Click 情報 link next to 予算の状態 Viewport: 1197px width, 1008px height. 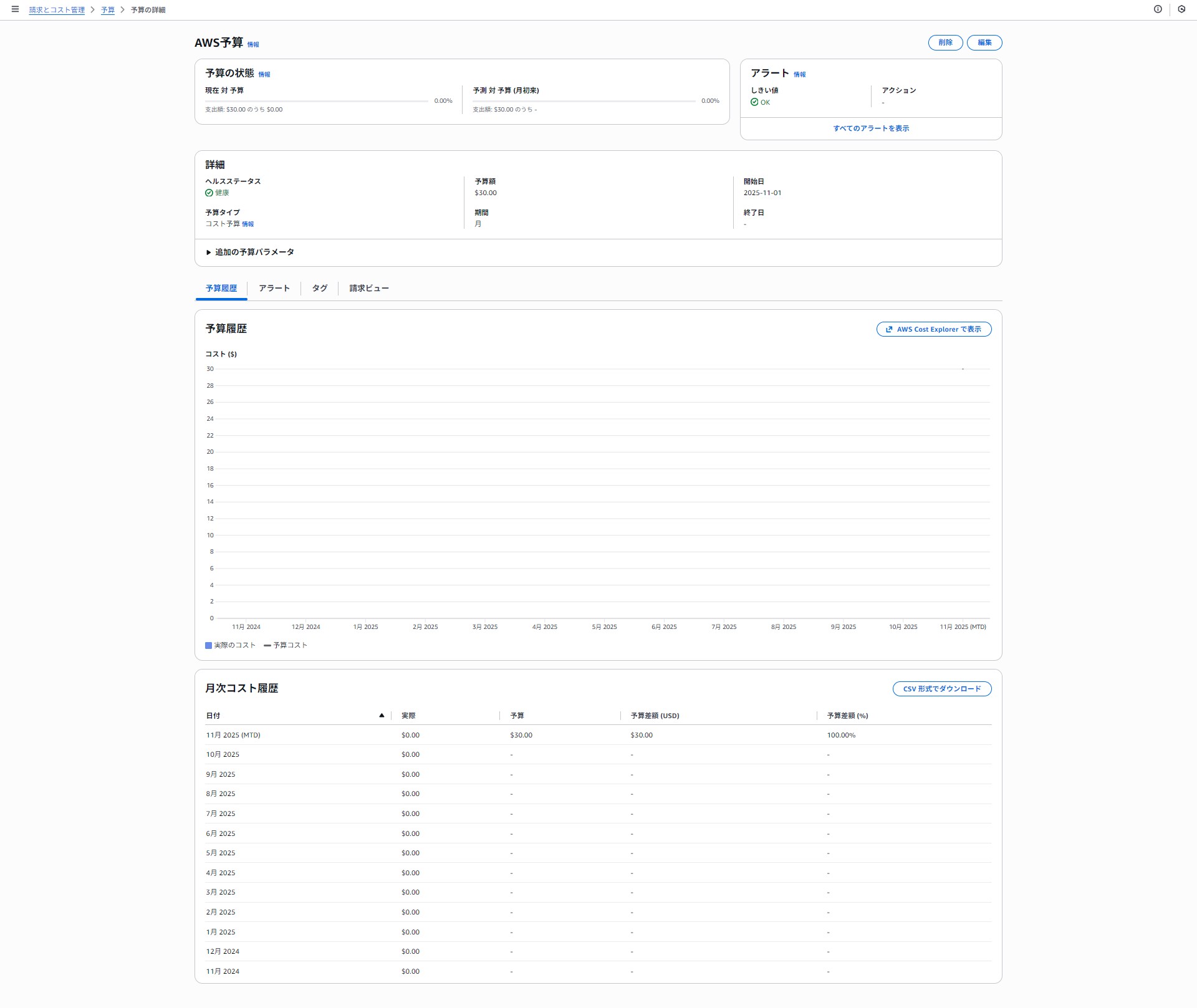click(264, 74)
